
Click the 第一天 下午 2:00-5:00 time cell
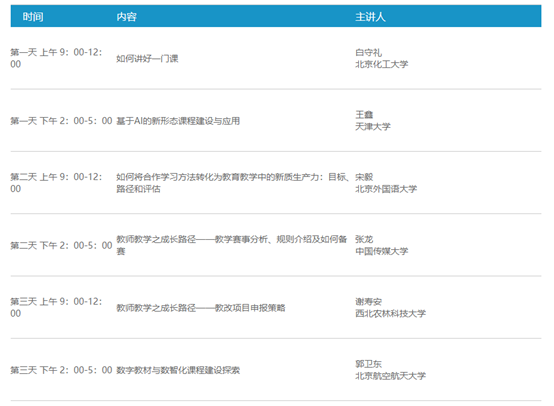tap(61, 121)
